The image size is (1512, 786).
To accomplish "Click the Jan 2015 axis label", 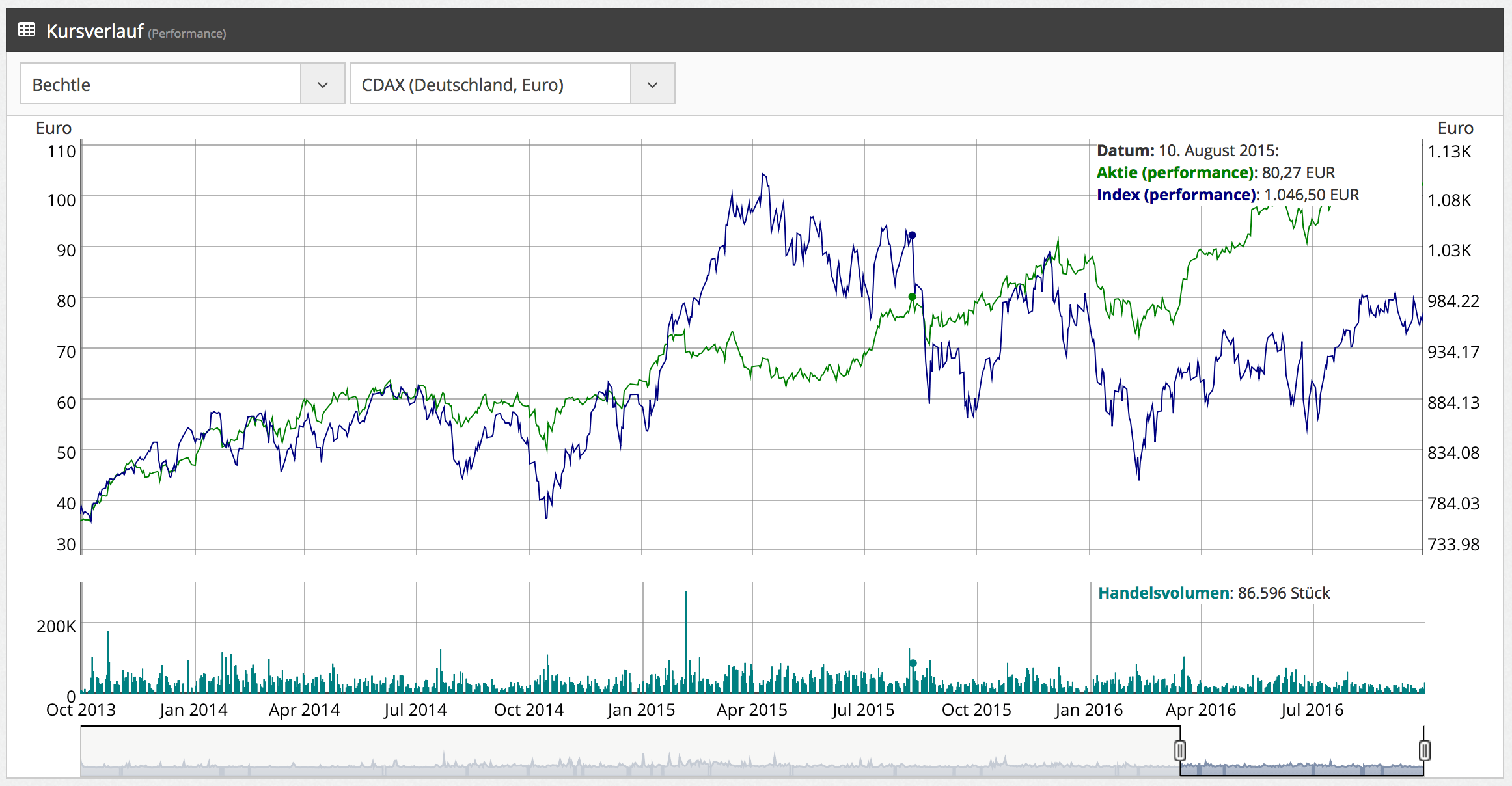I will (x=641, y=710).
